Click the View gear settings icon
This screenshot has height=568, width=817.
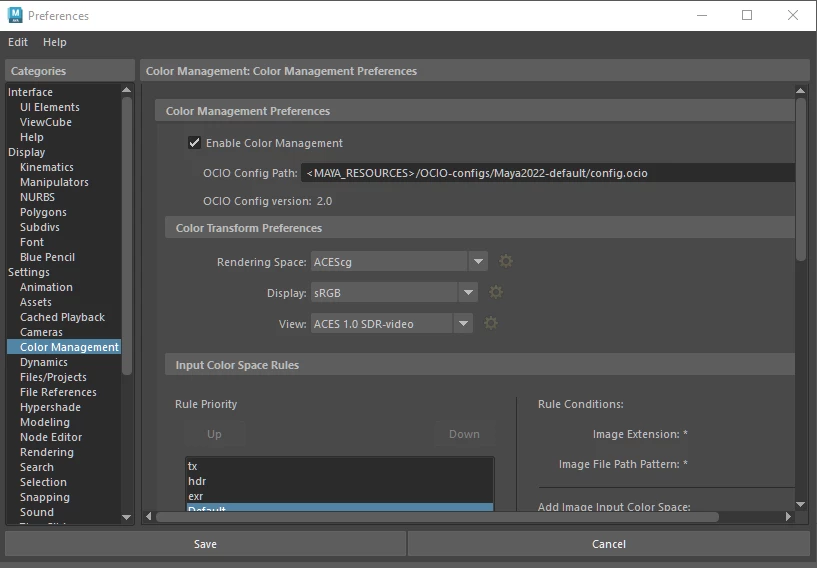[x=491, y=323]
